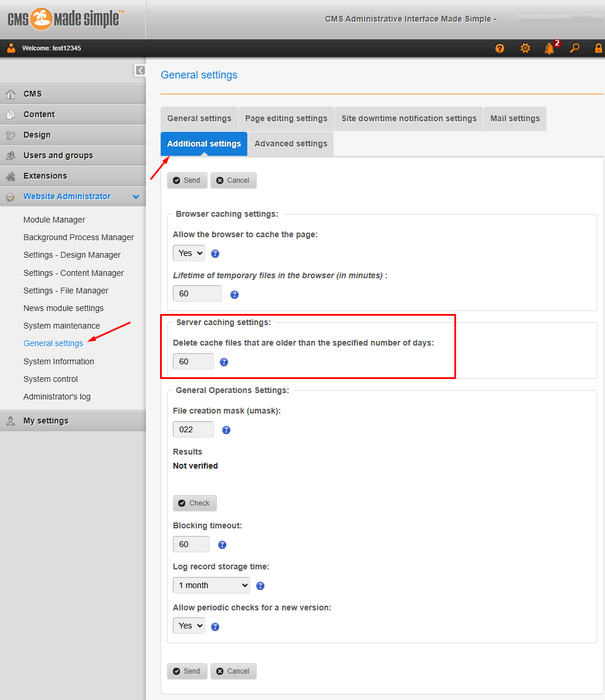The width and height of the screenshot is (605, 700).
Task: Click help icon beside browser cache lifetime
Action: pos(234,295)
